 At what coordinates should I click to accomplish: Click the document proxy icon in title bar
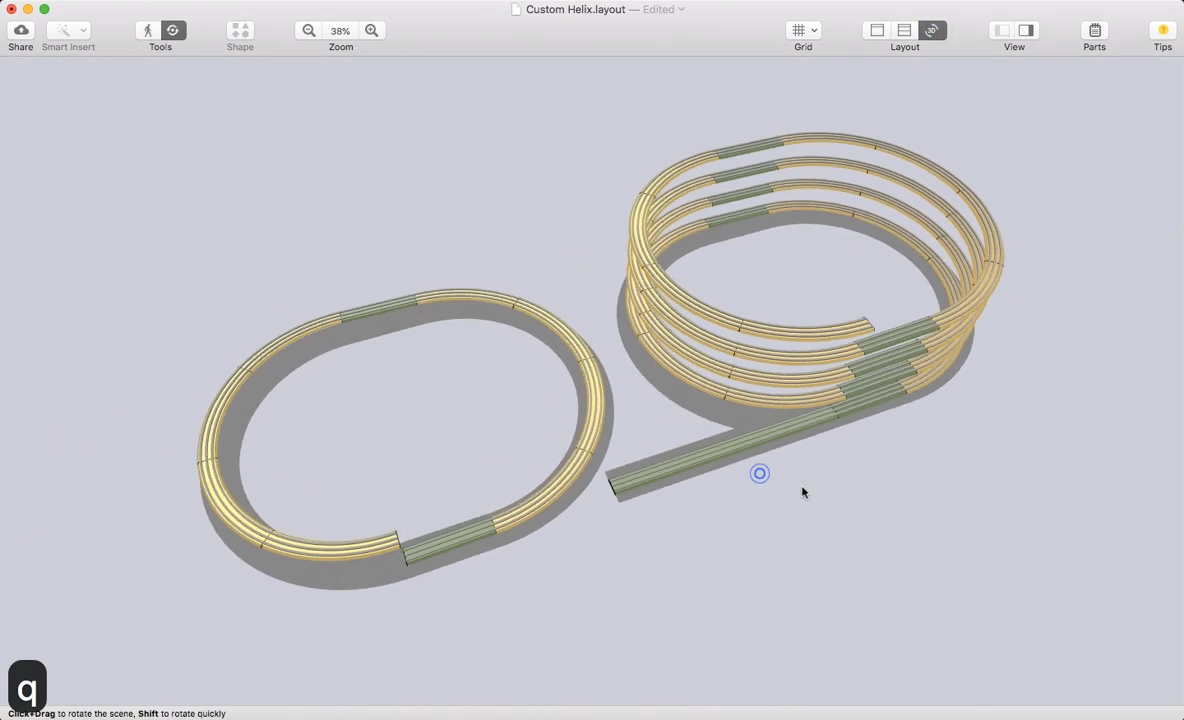click(516, 9)
